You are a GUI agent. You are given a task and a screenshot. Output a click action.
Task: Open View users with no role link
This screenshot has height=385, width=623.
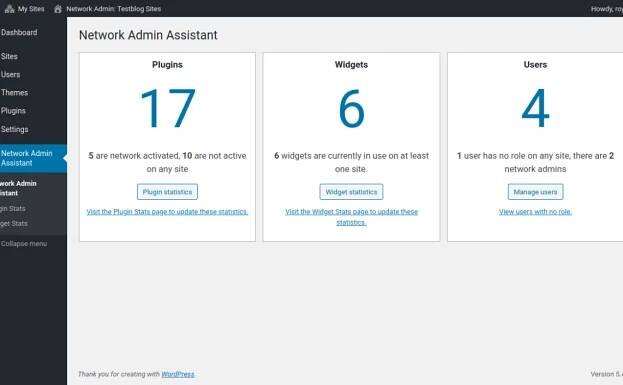click(x=535, y=212)
